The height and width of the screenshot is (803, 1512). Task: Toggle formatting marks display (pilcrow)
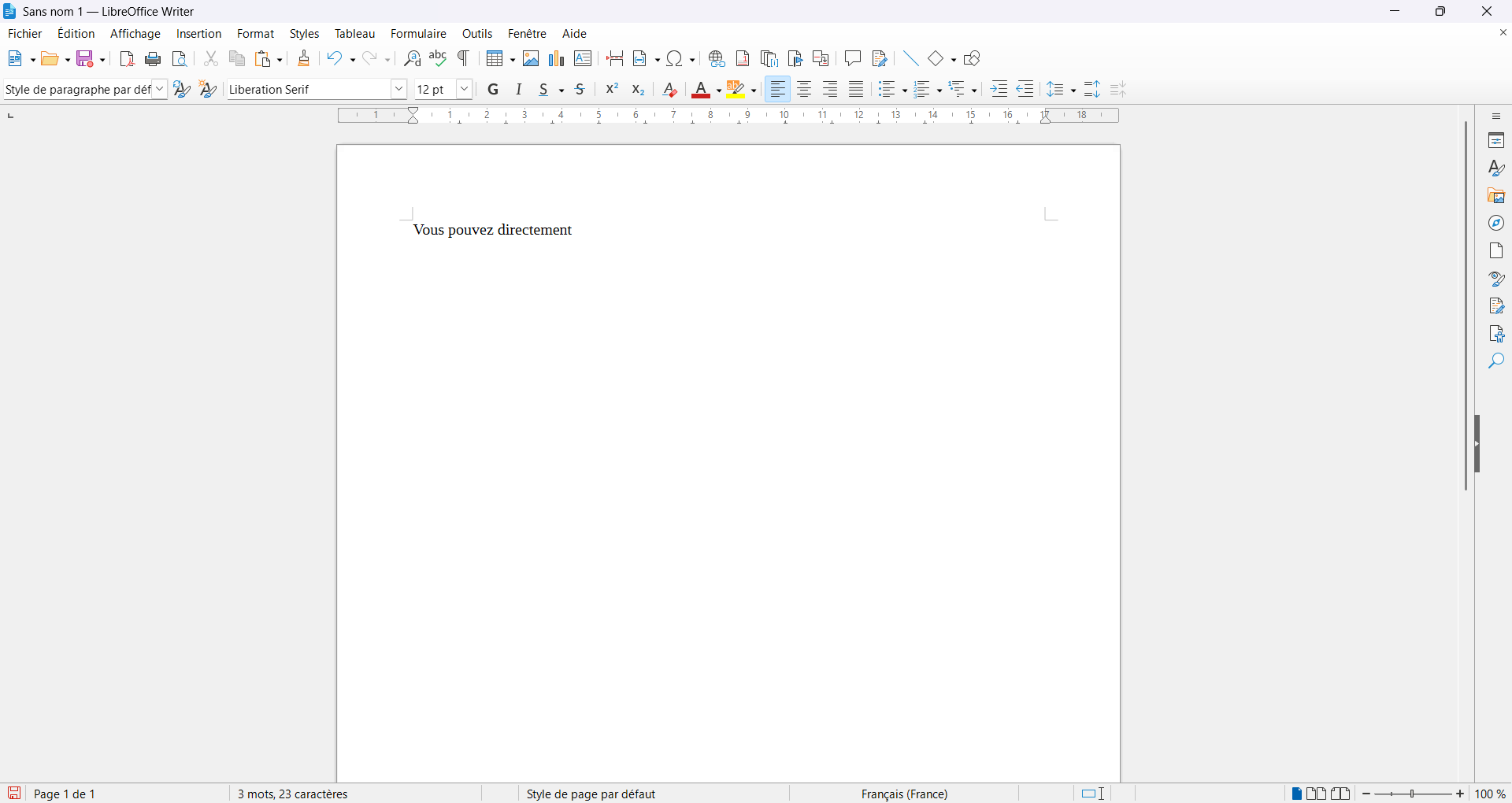[465, 59]
